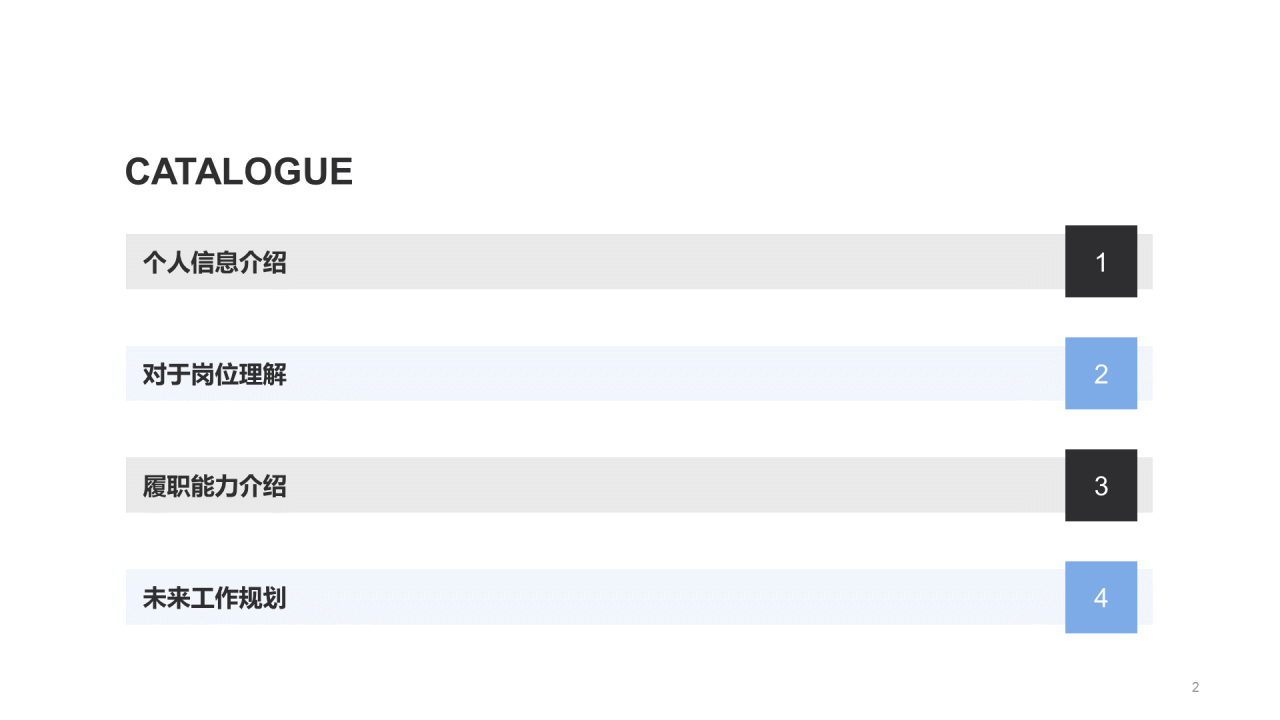Click the 个人信息介绍 label

click(x=215, y=263)
